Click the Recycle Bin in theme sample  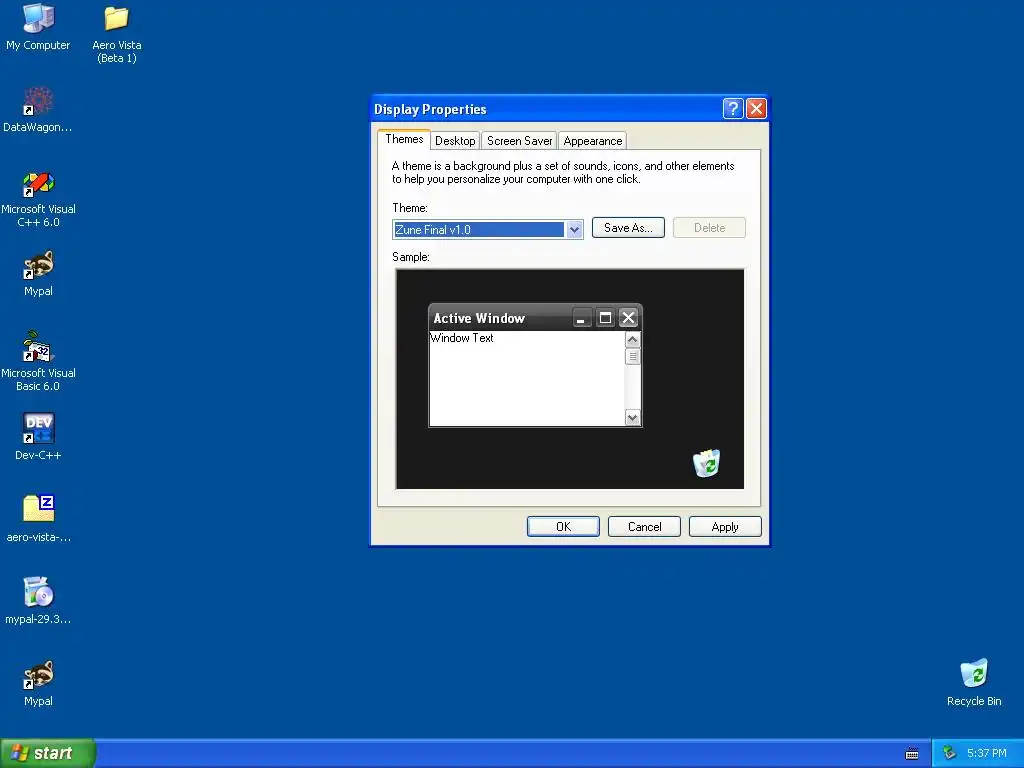click(707, 463)
